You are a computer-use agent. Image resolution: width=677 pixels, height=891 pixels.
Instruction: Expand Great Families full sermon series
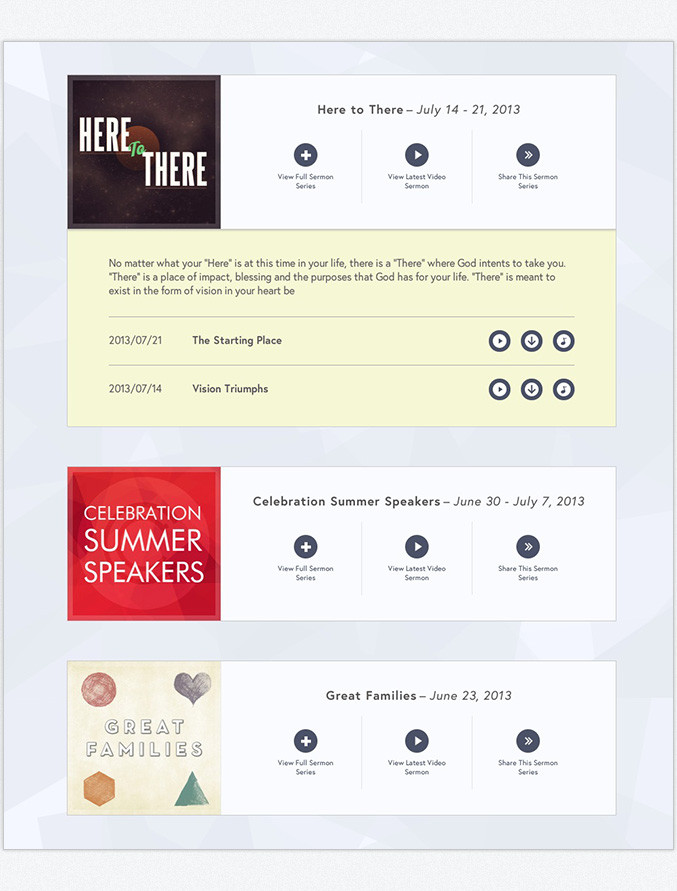click(x=305, y=741)
